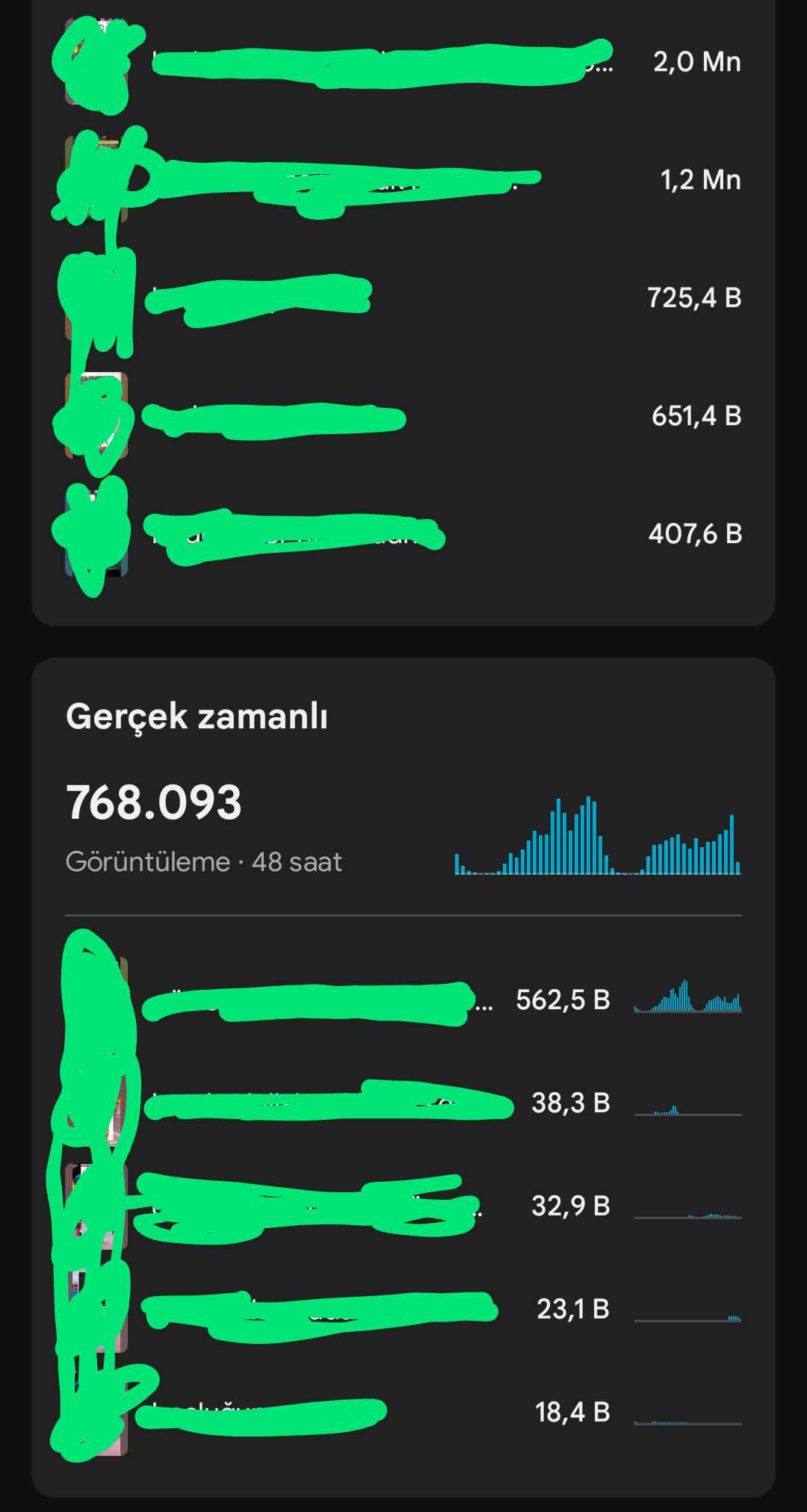The height and width of the screenshot is (1512, 807).
Task: Open the 48-hour realtime views bar chart
Action: coord(598,835)
